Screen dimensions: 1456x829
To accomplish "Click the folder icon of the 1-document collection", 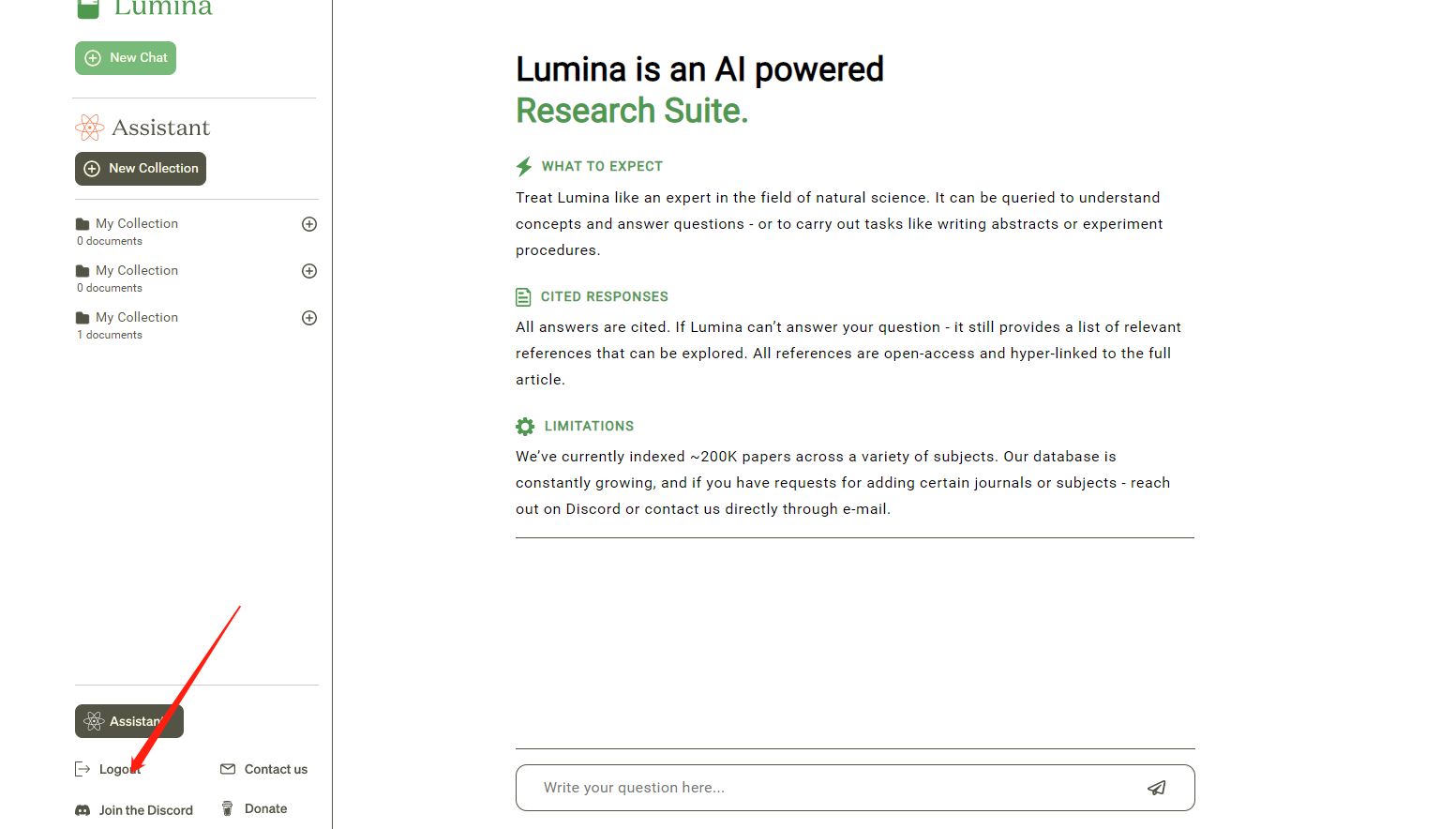I will coord(83,317).
